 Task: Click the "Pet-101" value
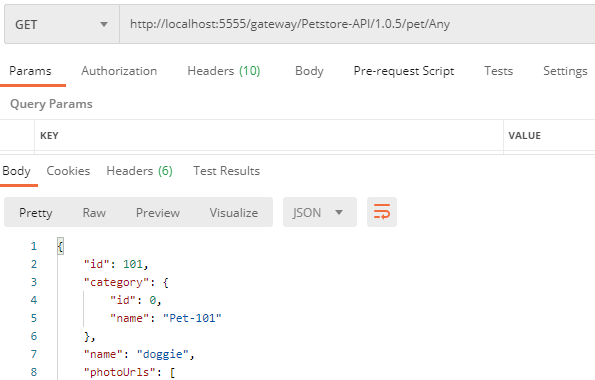coord(192,318)
